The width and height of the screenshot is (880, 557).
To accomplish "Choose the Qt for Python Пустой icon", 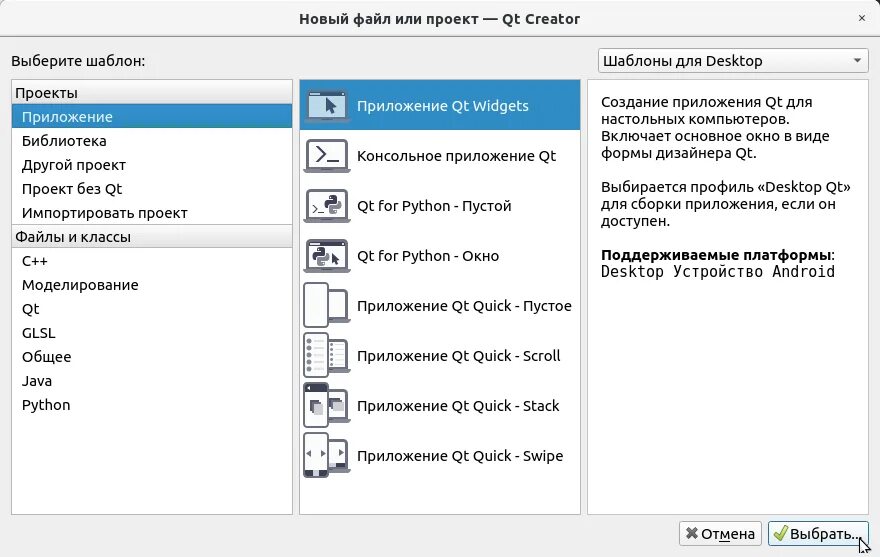I will (x=327, y=206).
